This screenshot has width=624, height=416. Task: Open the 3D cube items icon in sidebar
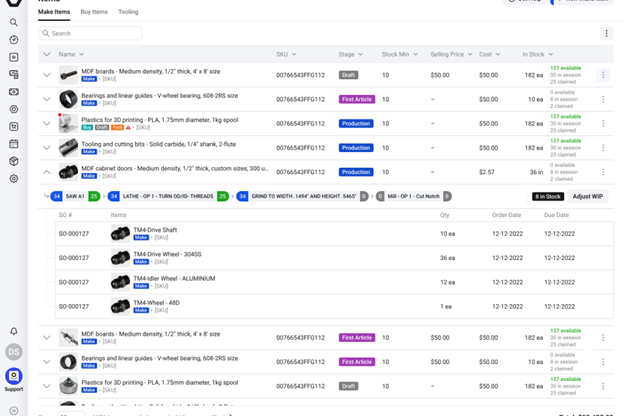14,161
